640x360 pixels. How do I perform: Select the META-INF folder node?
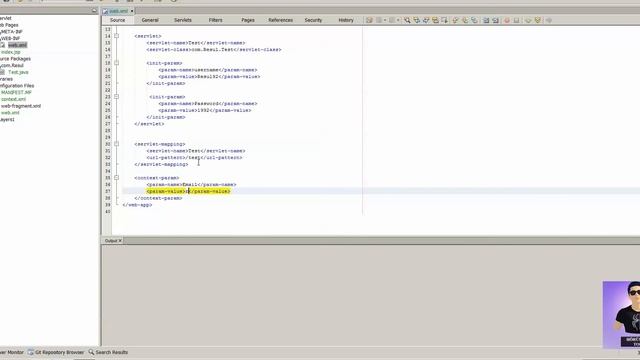11,31
